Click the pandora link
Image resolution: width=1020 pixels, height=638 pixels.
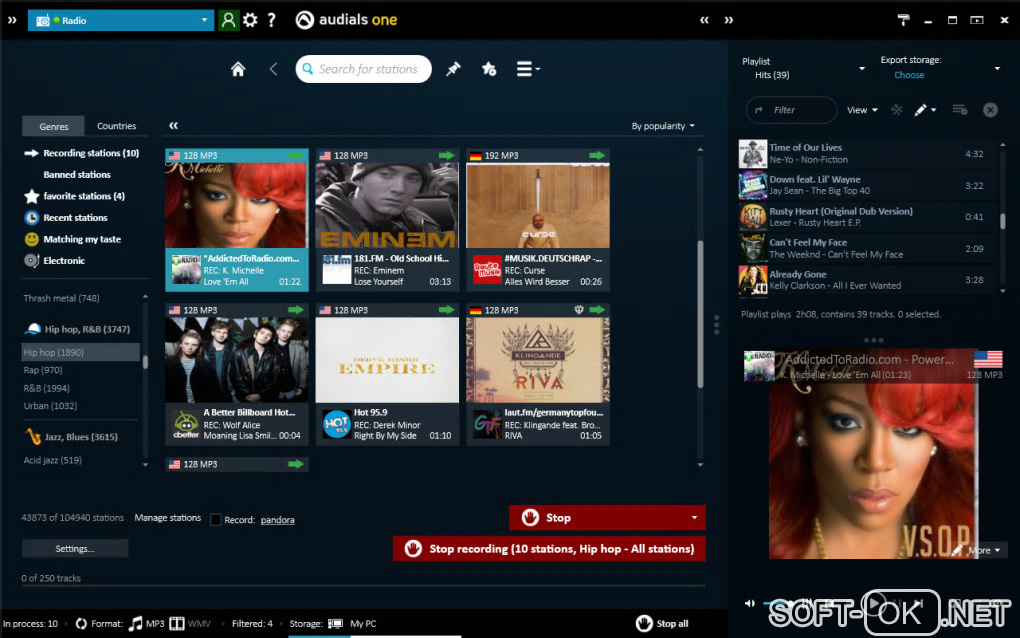278,520
